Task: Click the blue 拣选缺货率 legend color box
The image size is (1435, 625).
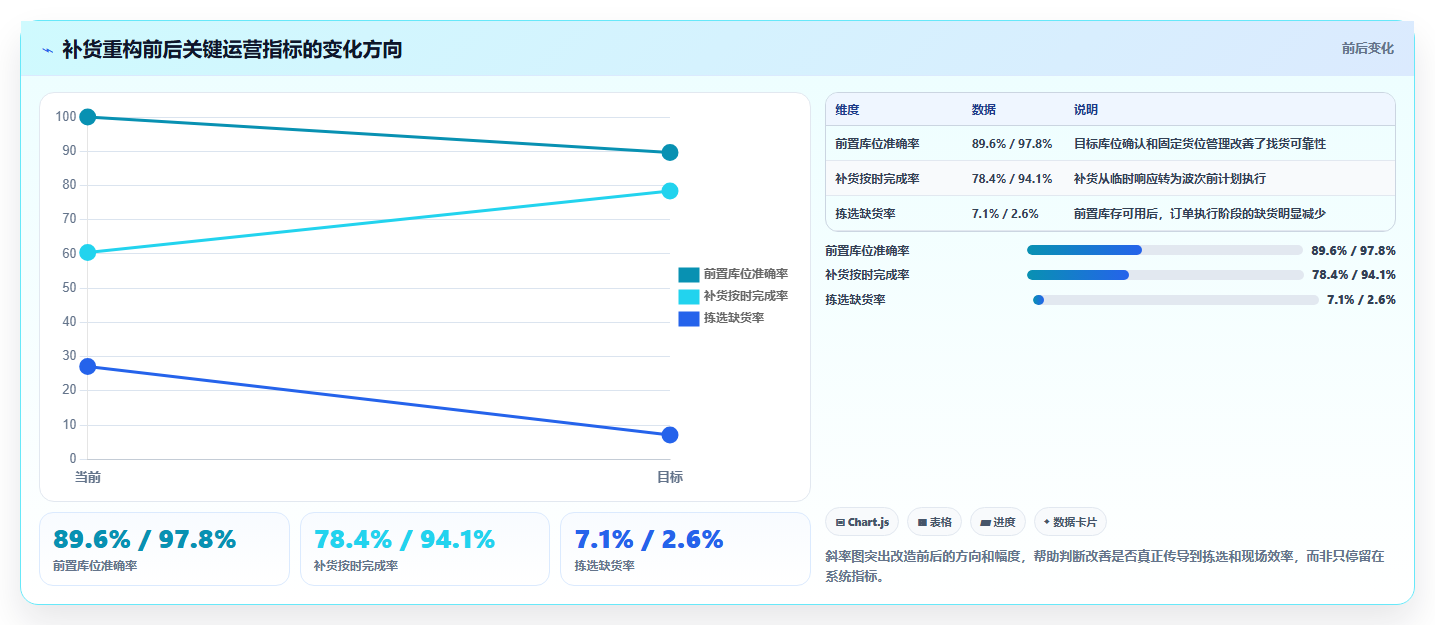Action: (689, 318)
